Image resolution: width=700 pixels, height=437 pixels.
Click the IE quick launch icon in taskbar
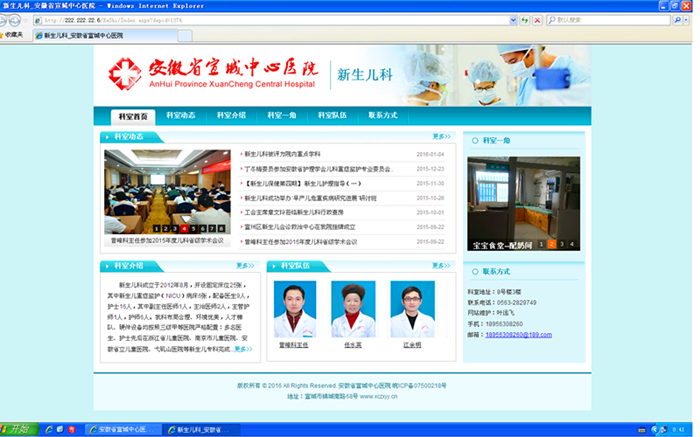(49, 429)
